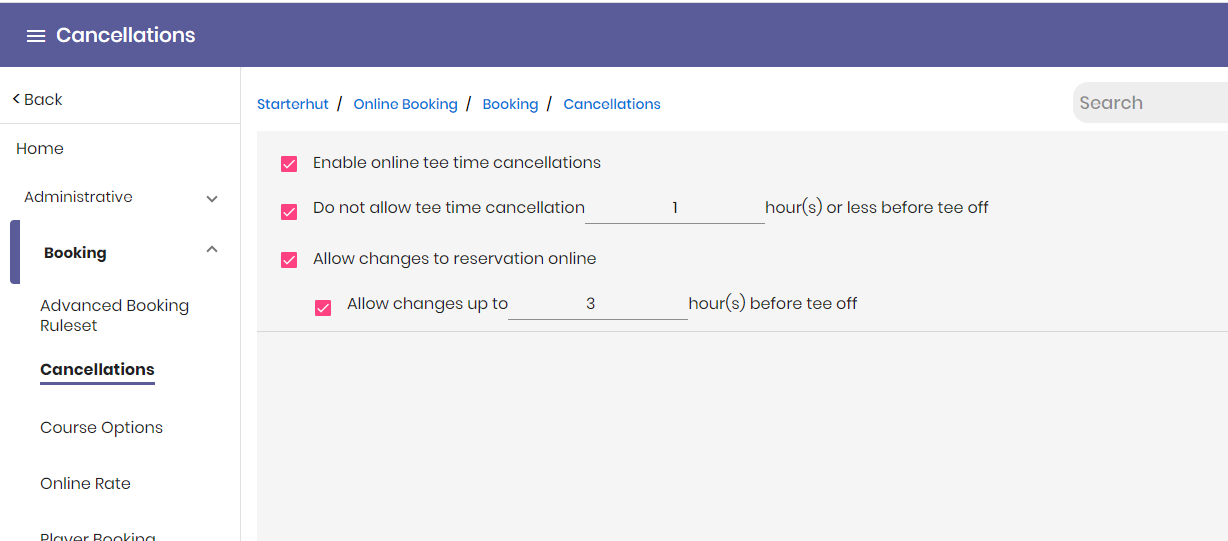This screenshot has height=541, width=1228.
Task: Navigate to Booking breadcrumb link
Action: coord(510,104)
